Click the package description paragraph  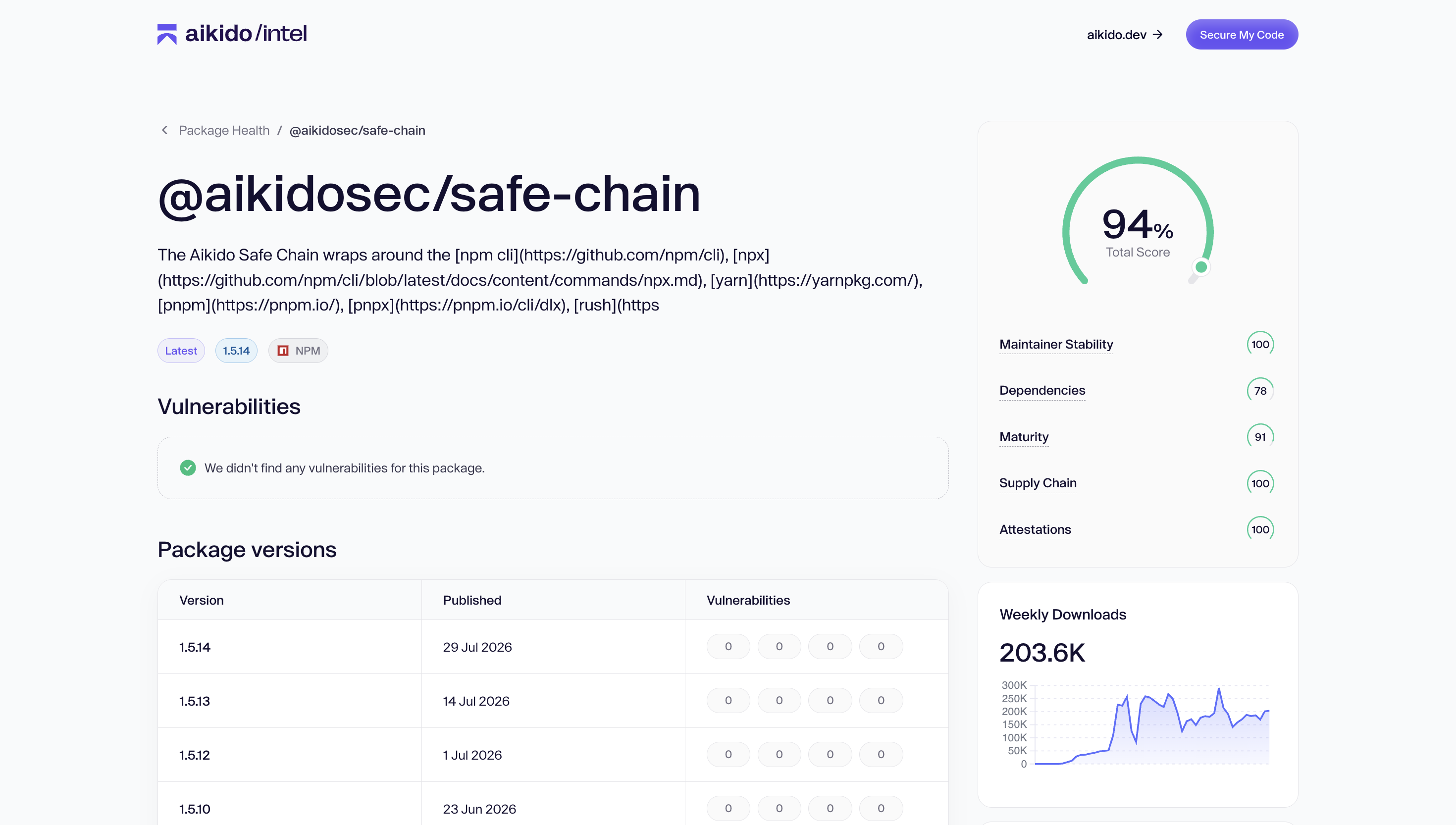(x=540, y=280)
